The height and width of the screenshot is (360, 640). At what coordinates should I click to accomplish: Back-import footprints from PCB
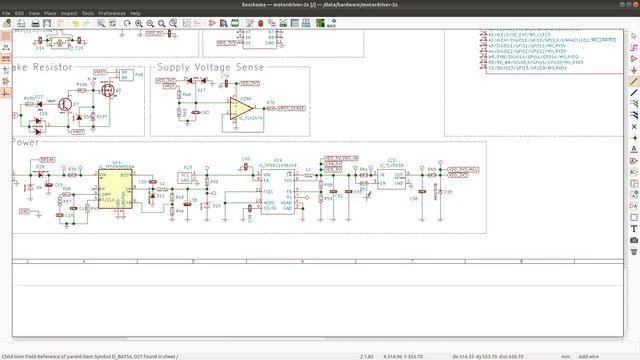(332, 23)
